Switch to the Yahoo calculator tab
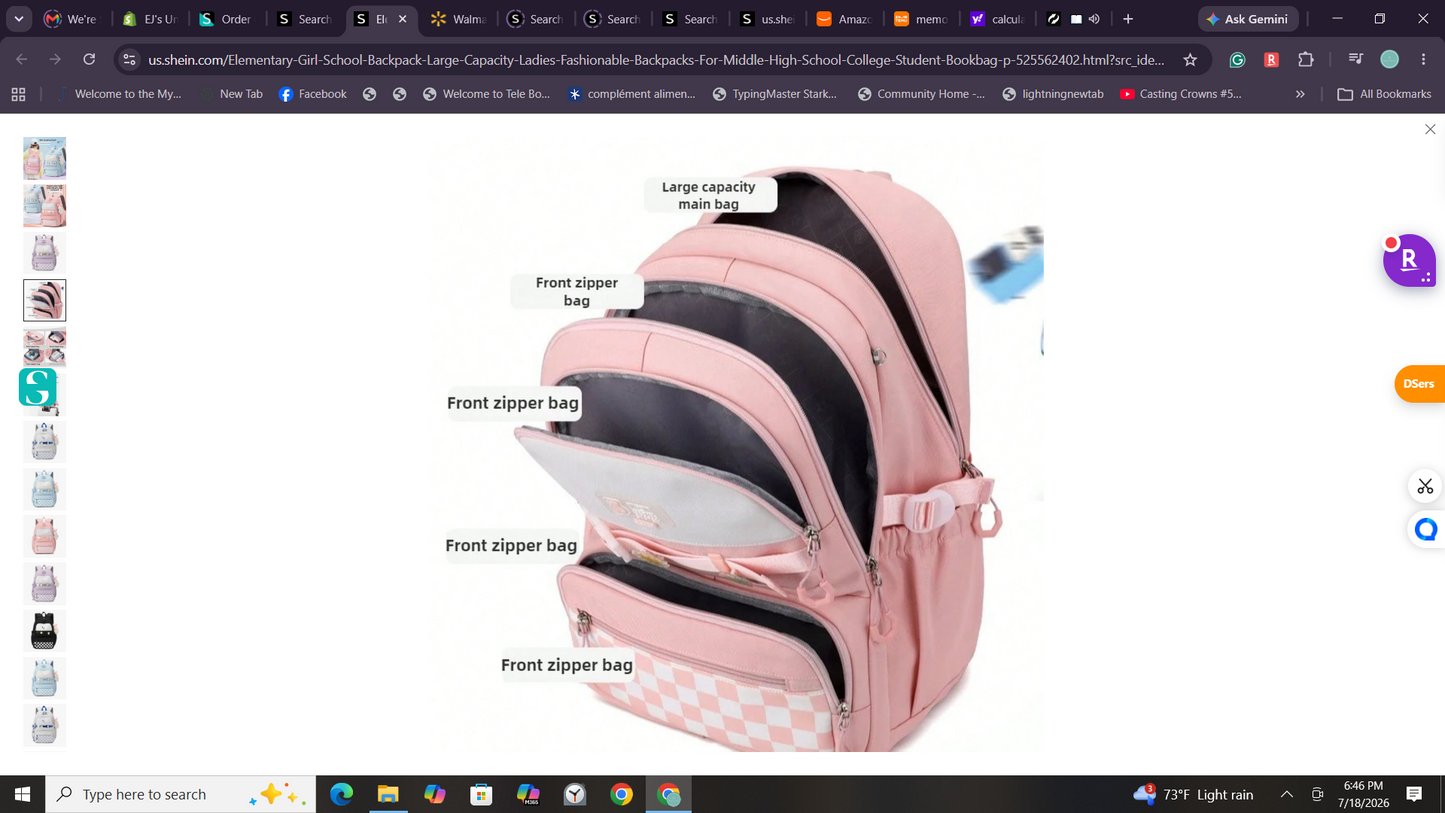The image size is (1445, 813). [x=997, y=19]
